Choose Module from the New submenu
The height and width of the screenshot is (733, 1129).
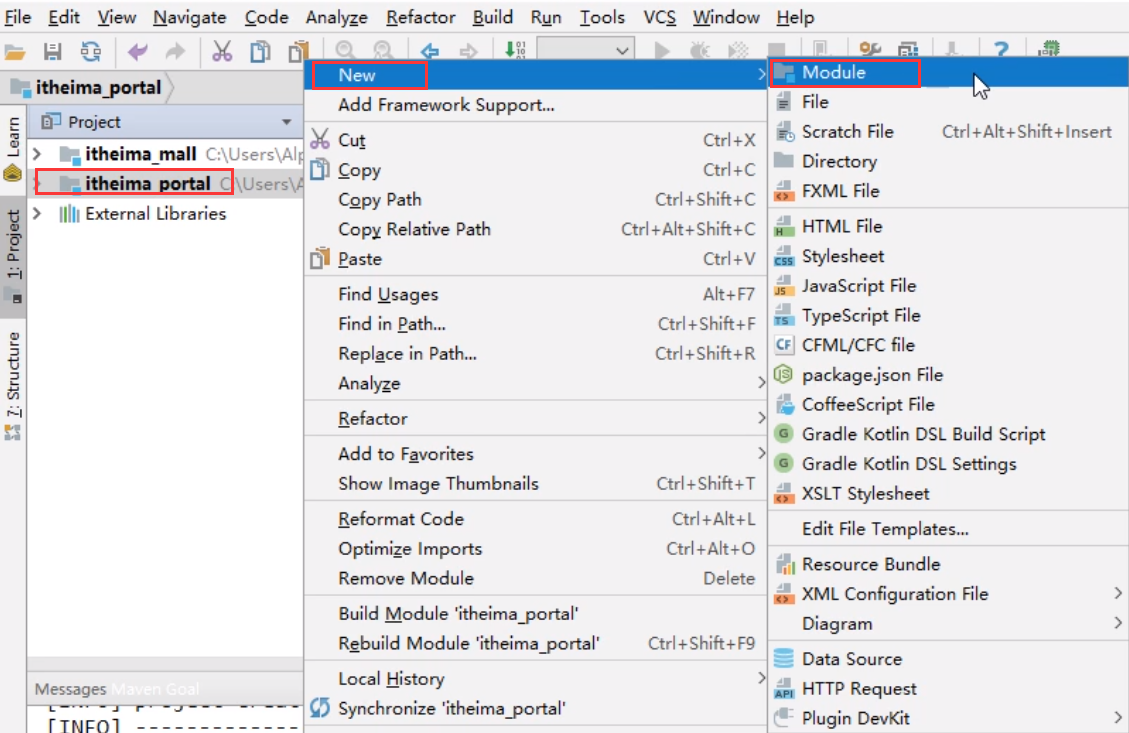[948, 73]
